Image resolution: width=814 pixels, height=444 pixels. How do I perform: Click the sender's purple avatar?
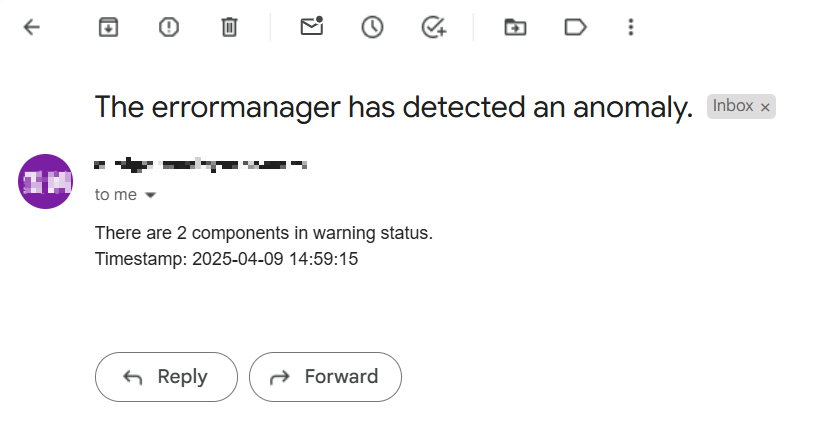tap(46, 181)
